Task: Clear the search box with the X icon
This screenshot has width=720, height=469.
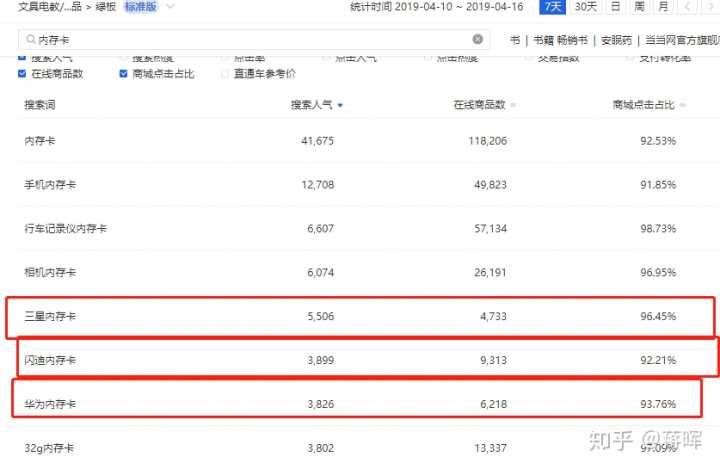Action: [x=478, y=40]
